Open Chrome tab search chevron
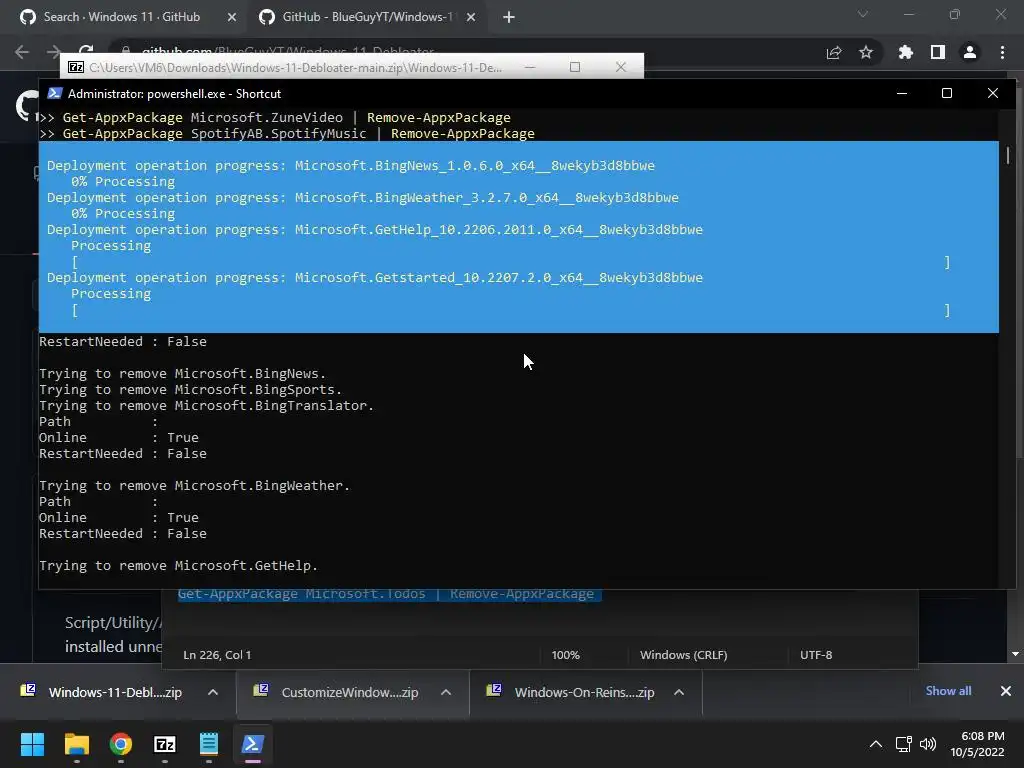 [x=863, y=14]
